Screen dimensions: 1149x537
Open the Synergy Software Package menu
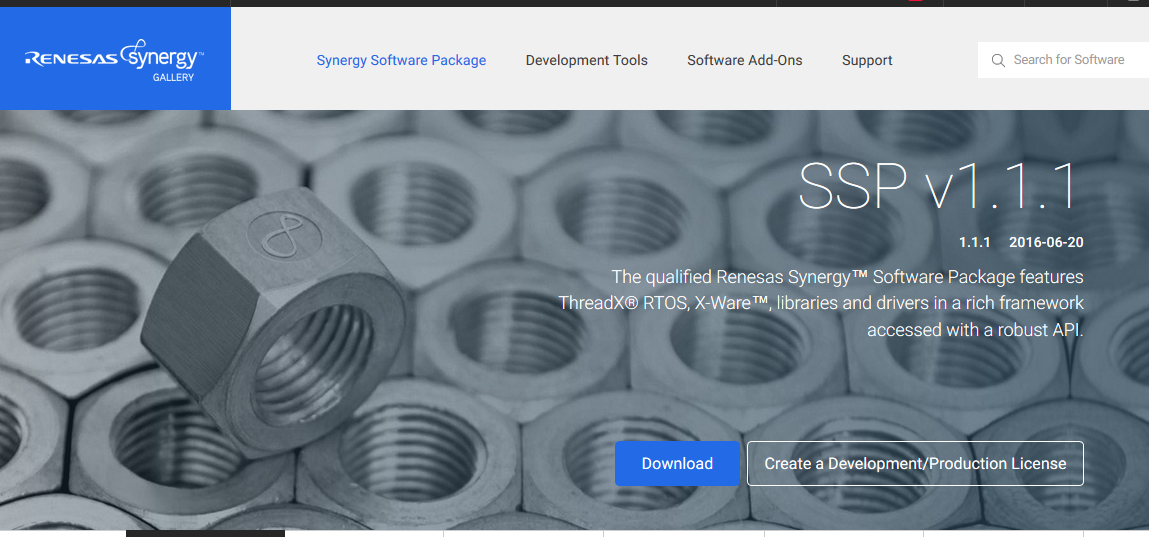pos(401,60)
